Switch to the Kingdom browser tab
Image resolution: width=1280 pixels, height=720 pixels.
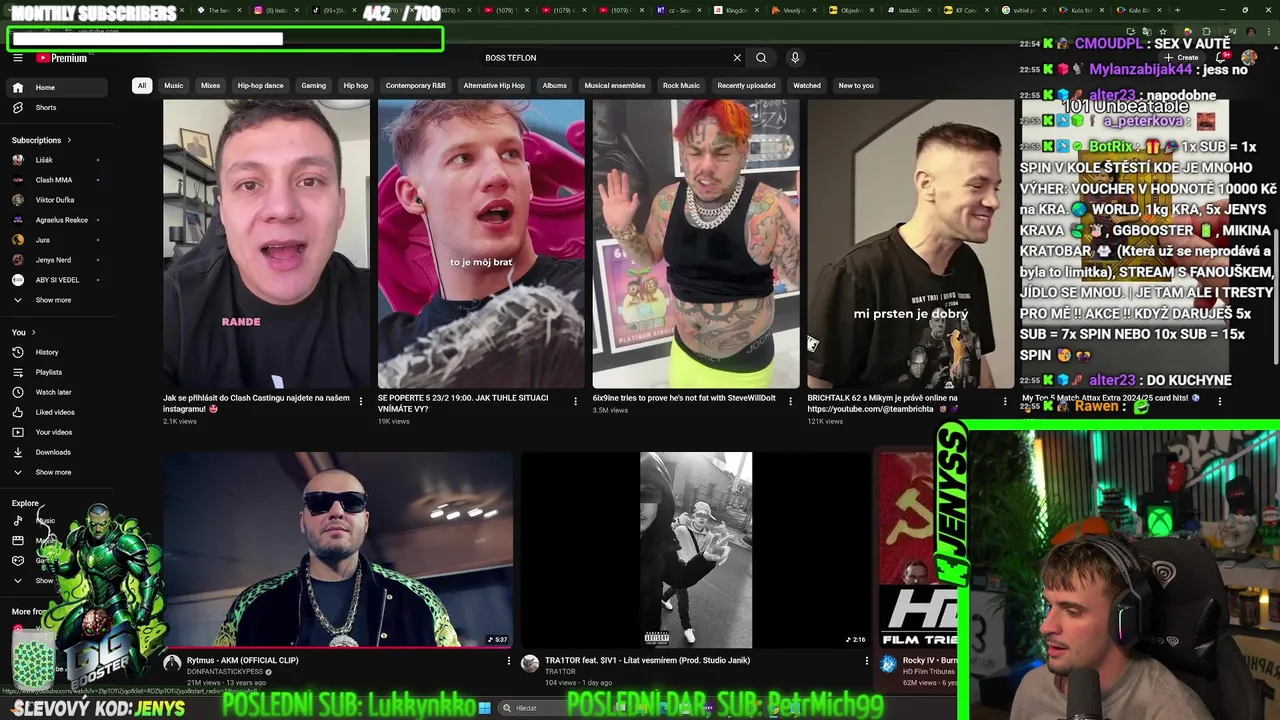735,10
